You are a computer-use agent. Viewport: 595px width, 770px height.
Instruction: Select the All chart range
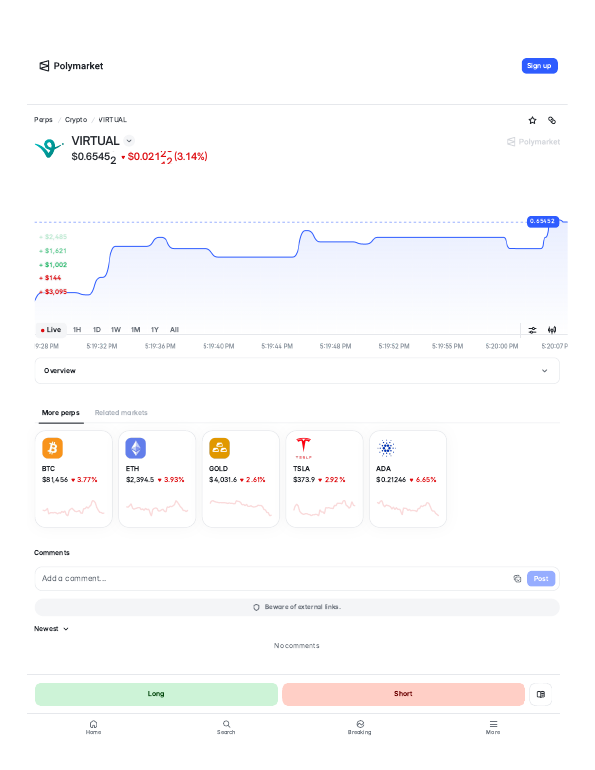coord(174,330)
